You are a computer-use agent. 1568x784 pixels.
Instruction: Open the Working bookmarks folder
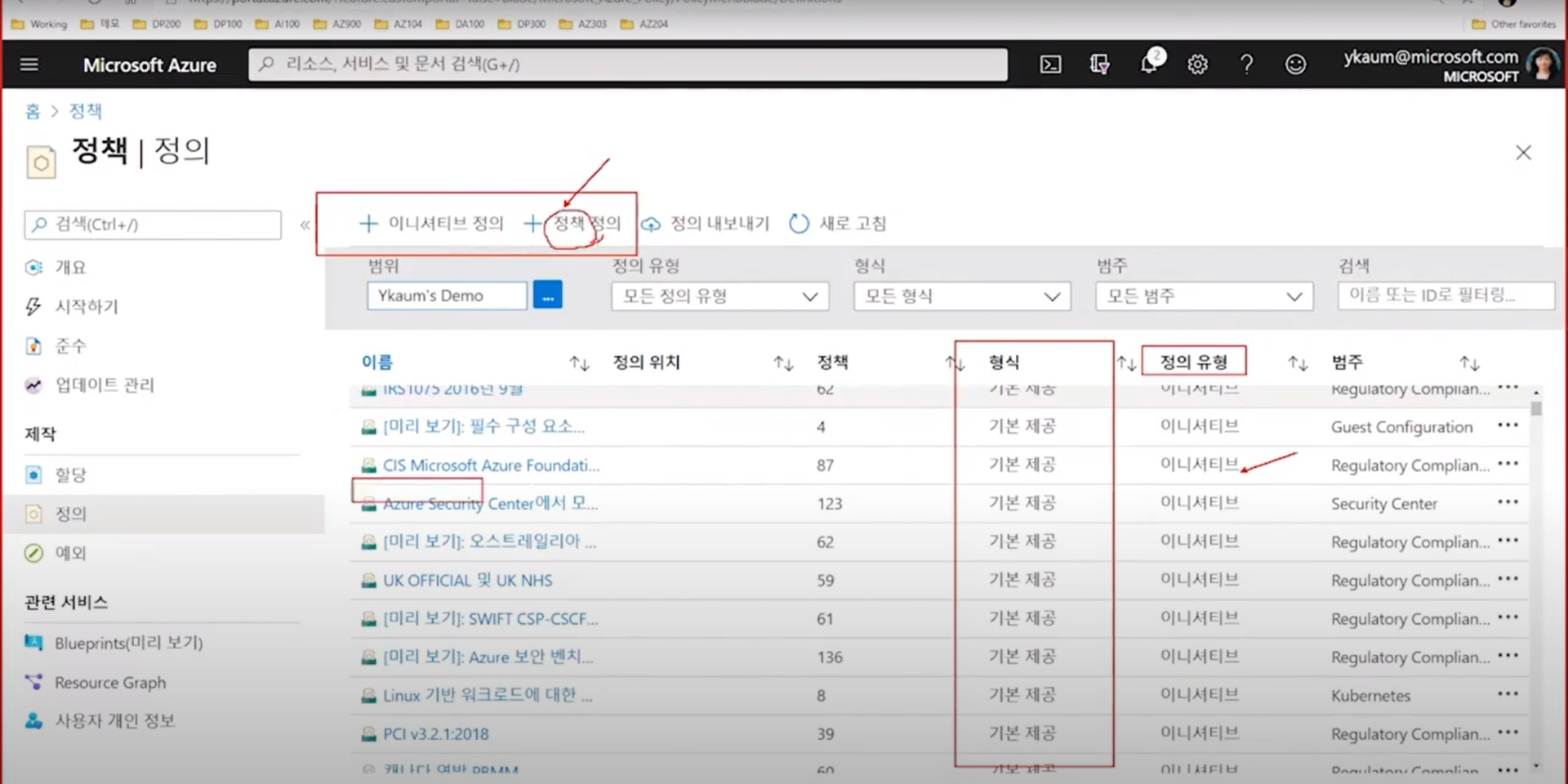[39, 24]
